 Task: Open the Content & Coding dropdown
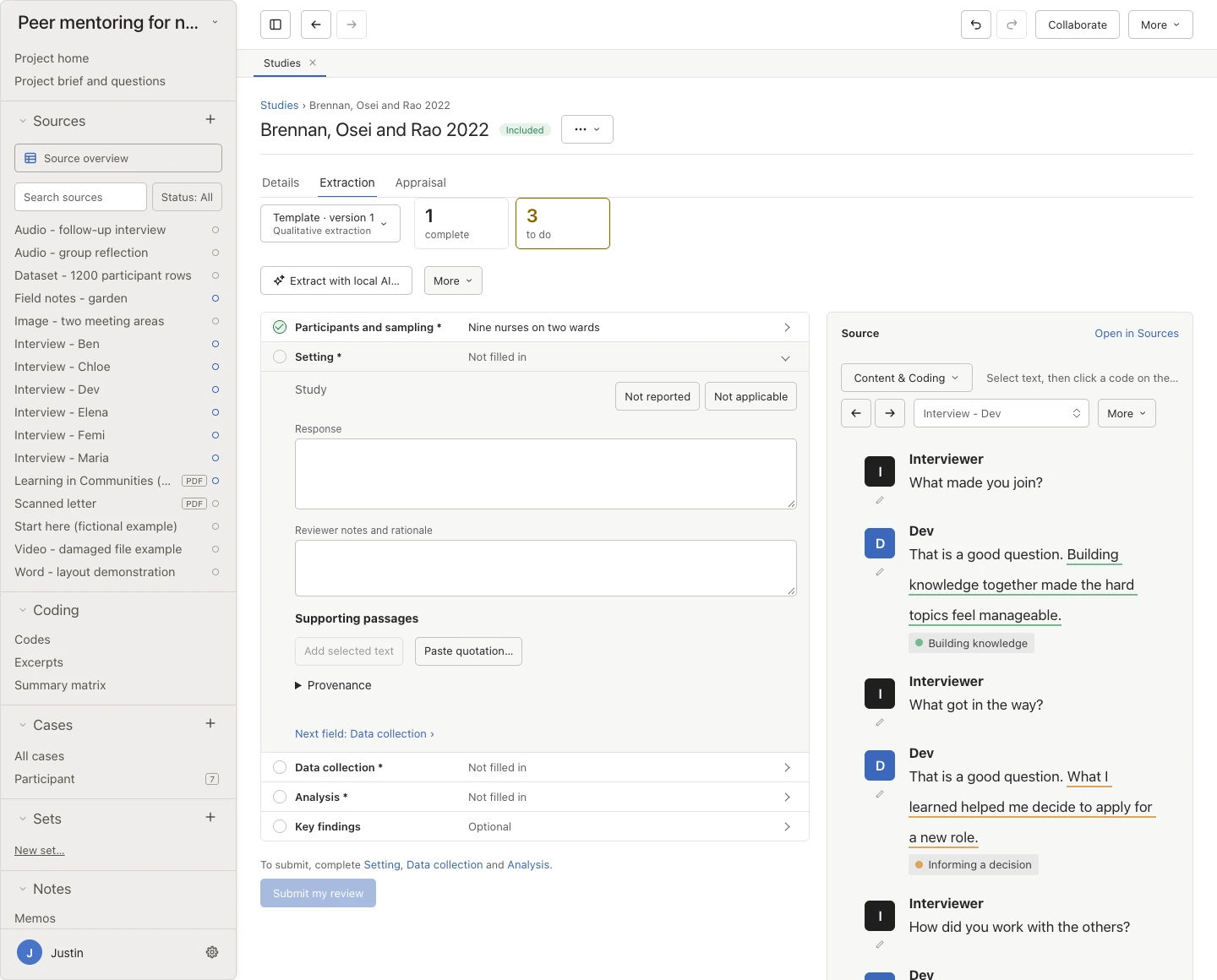pos(907,378)
